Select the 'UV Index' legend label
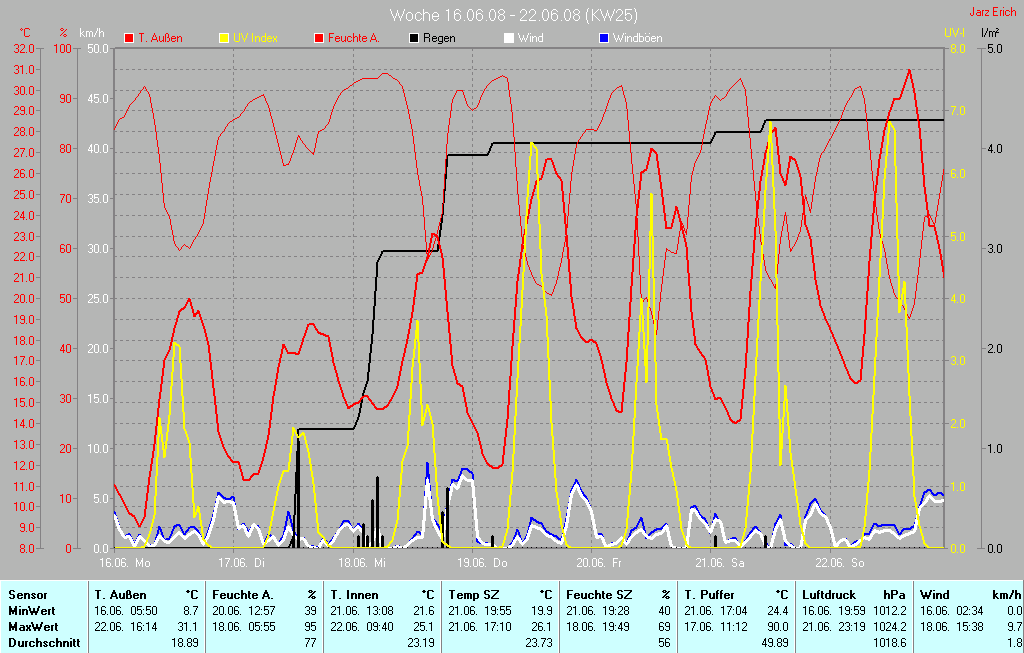Viewport: 1024px width, 653px height. [x=255, y=38]
